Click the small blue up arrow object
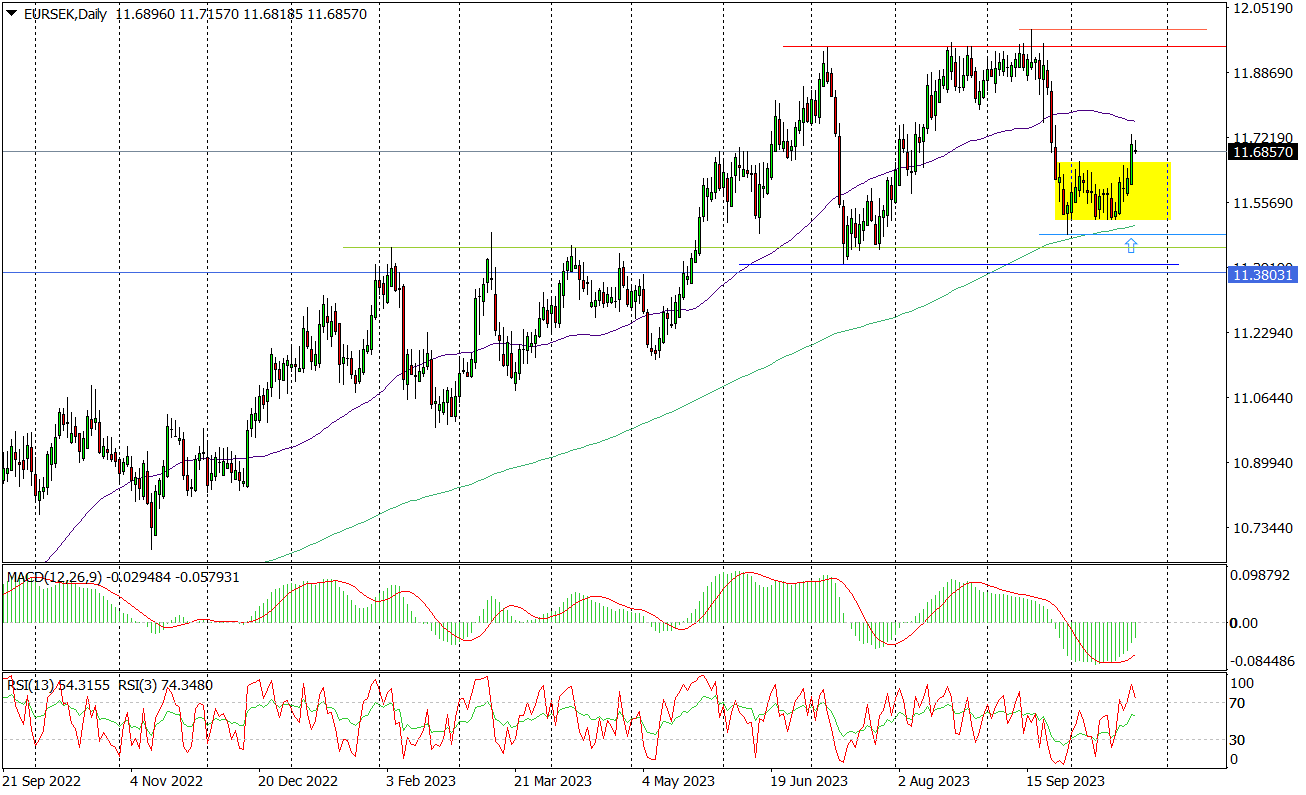1306x795 pixels. click(x=1131, y=245)
